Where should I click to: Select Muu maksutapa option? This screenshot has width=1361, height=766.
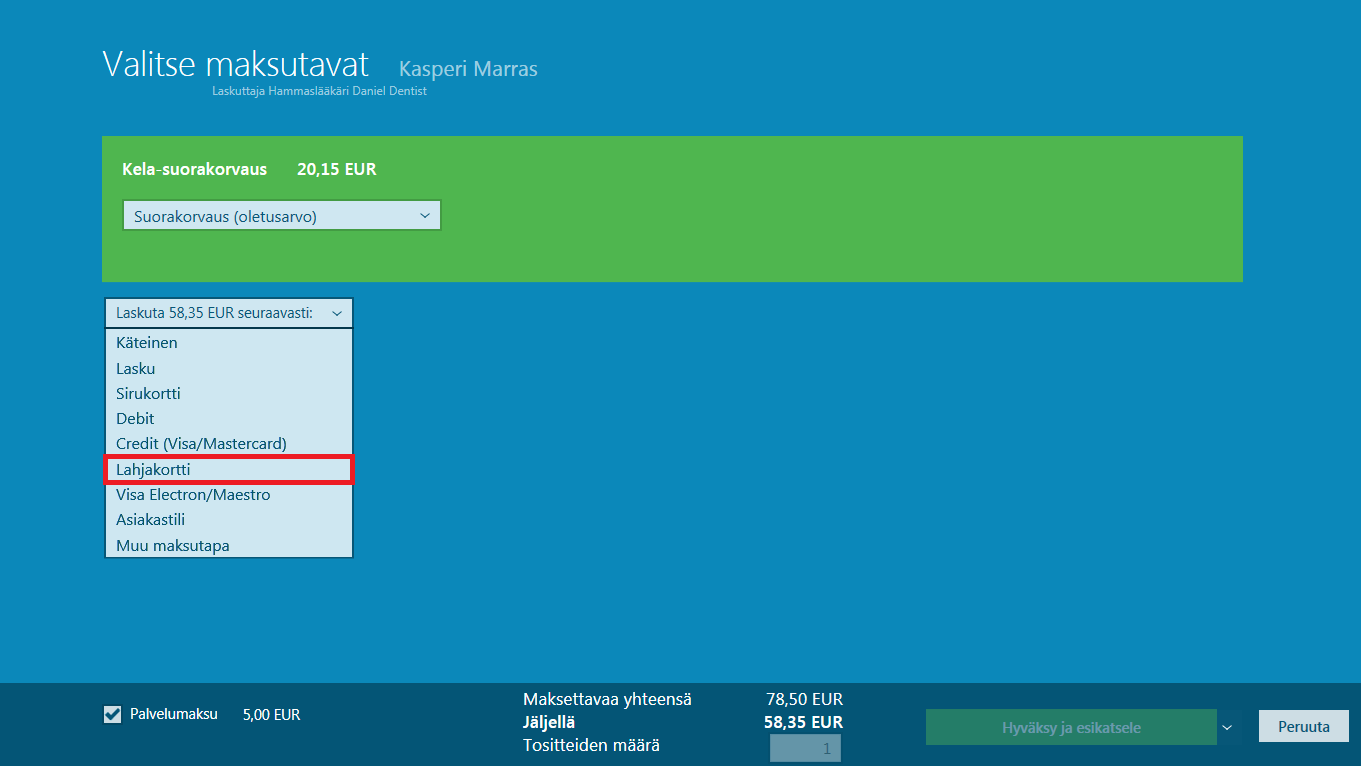pyautogui.click(x=228, y=545)
